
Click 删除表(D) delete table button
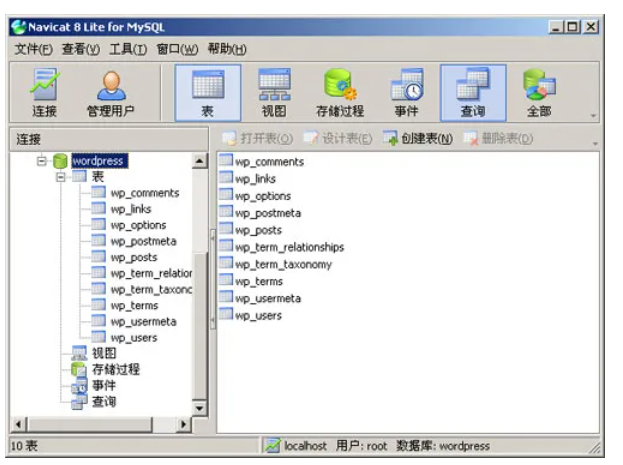498,138
